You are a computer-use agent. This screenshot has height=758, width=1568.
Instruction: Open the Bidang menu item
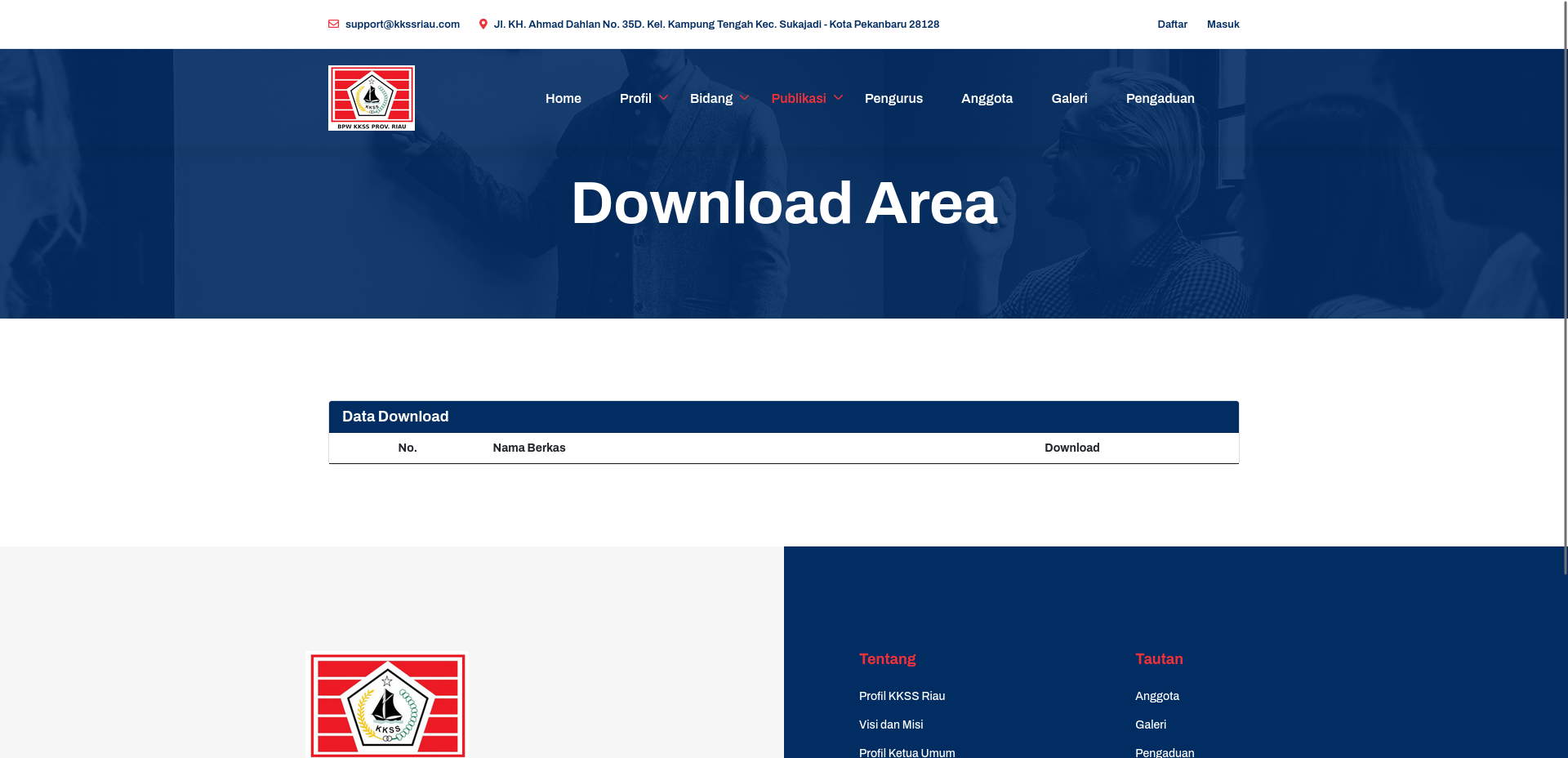(x=711, y=99)
